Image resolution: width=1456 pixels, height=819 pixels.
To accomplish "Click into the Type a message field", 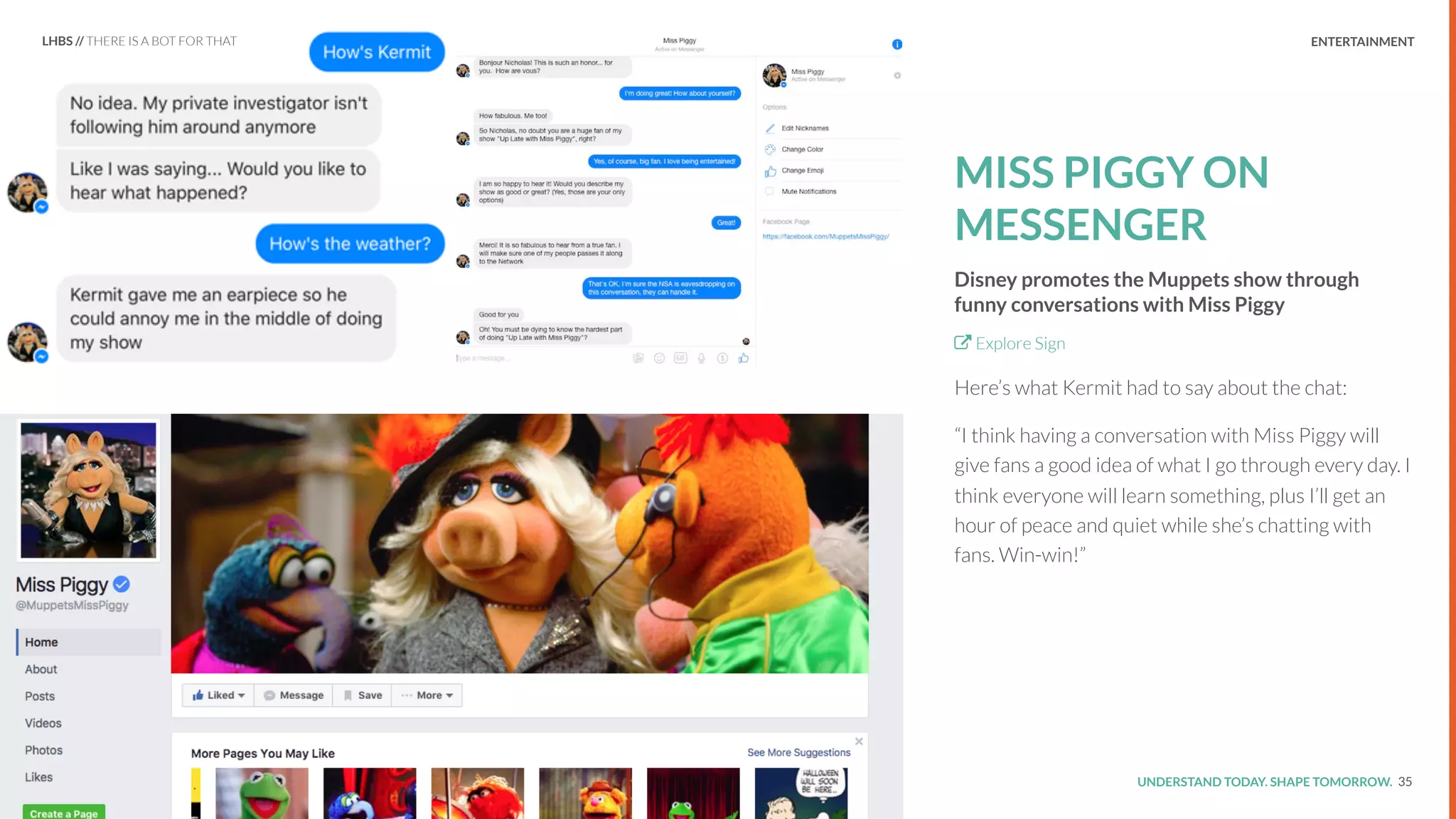I will tap(540, 358).
